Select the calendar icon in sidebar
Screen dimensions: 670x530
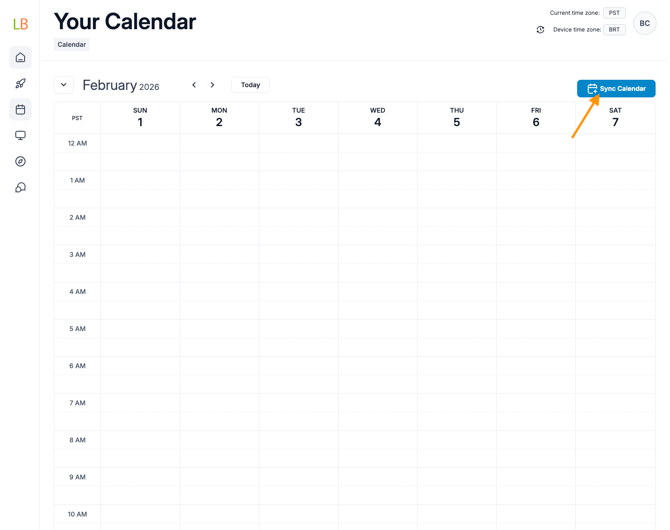point(20,110)
